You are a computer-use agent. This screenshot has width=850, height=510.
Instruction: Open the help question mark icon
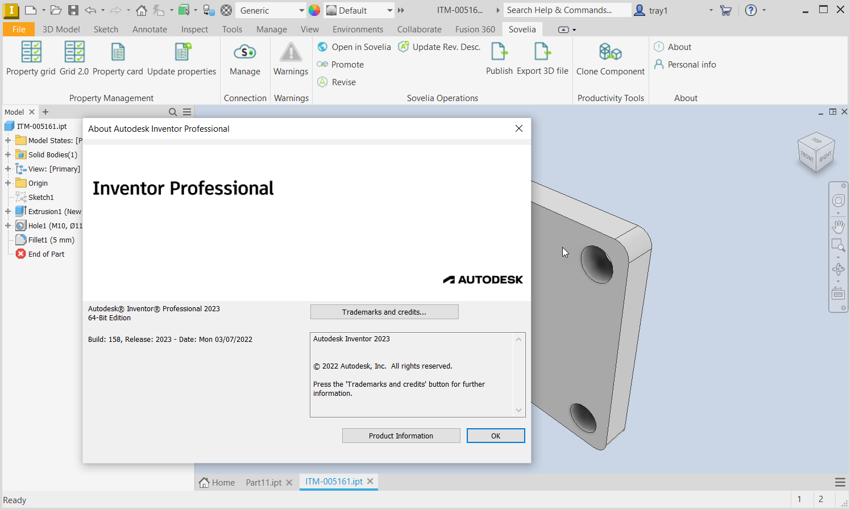click(751, 10)
